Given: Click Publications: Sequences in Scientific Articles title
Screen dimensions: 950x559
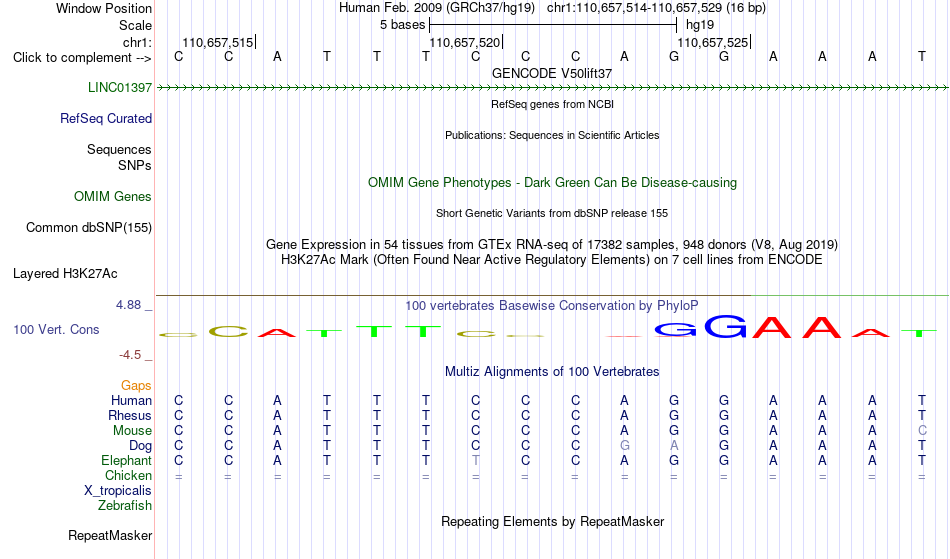Looking at the screenshot, I should [x=552, y=135].
